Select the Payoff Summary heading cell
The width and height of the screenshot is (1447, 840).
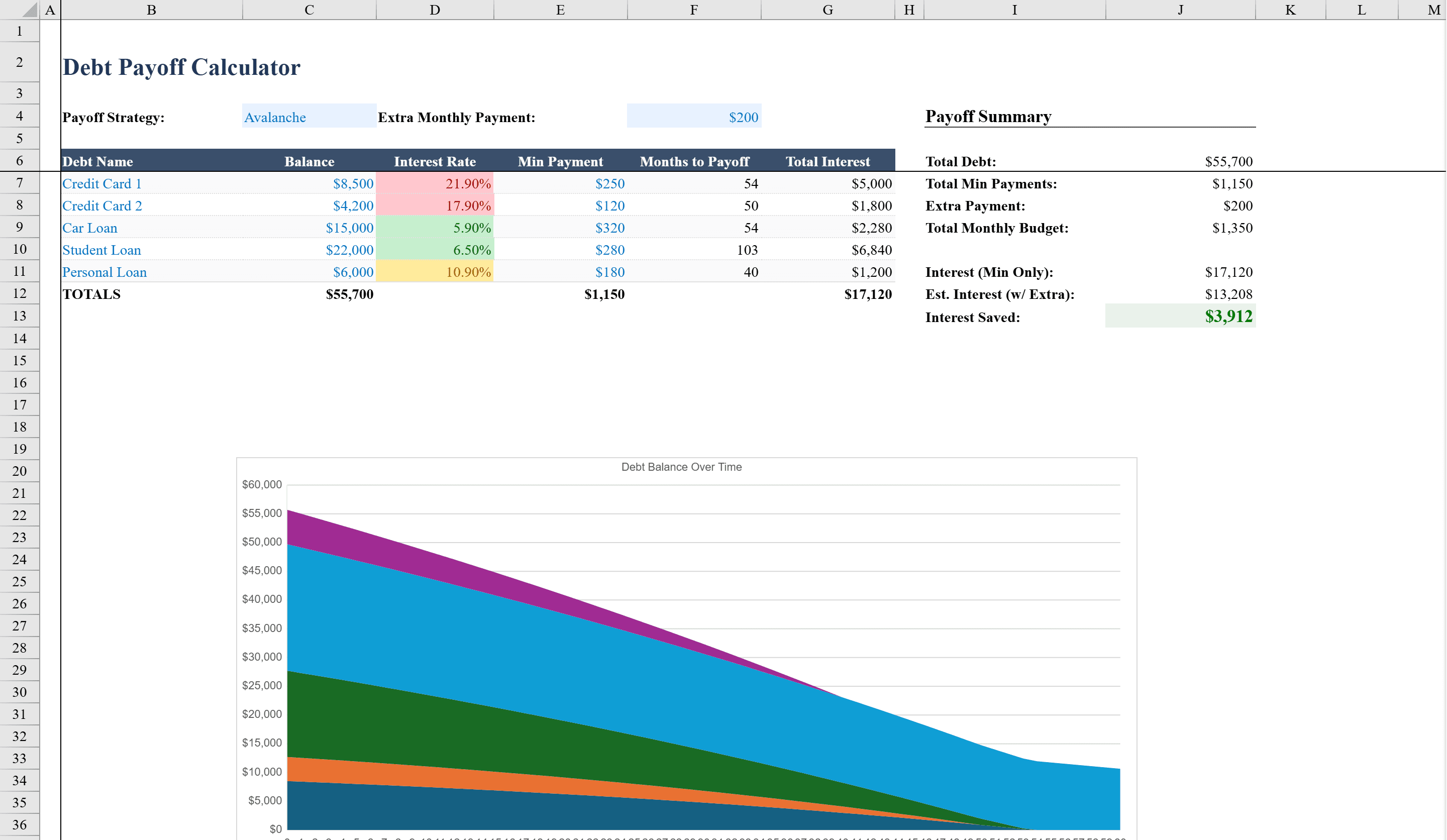point(988,117)
